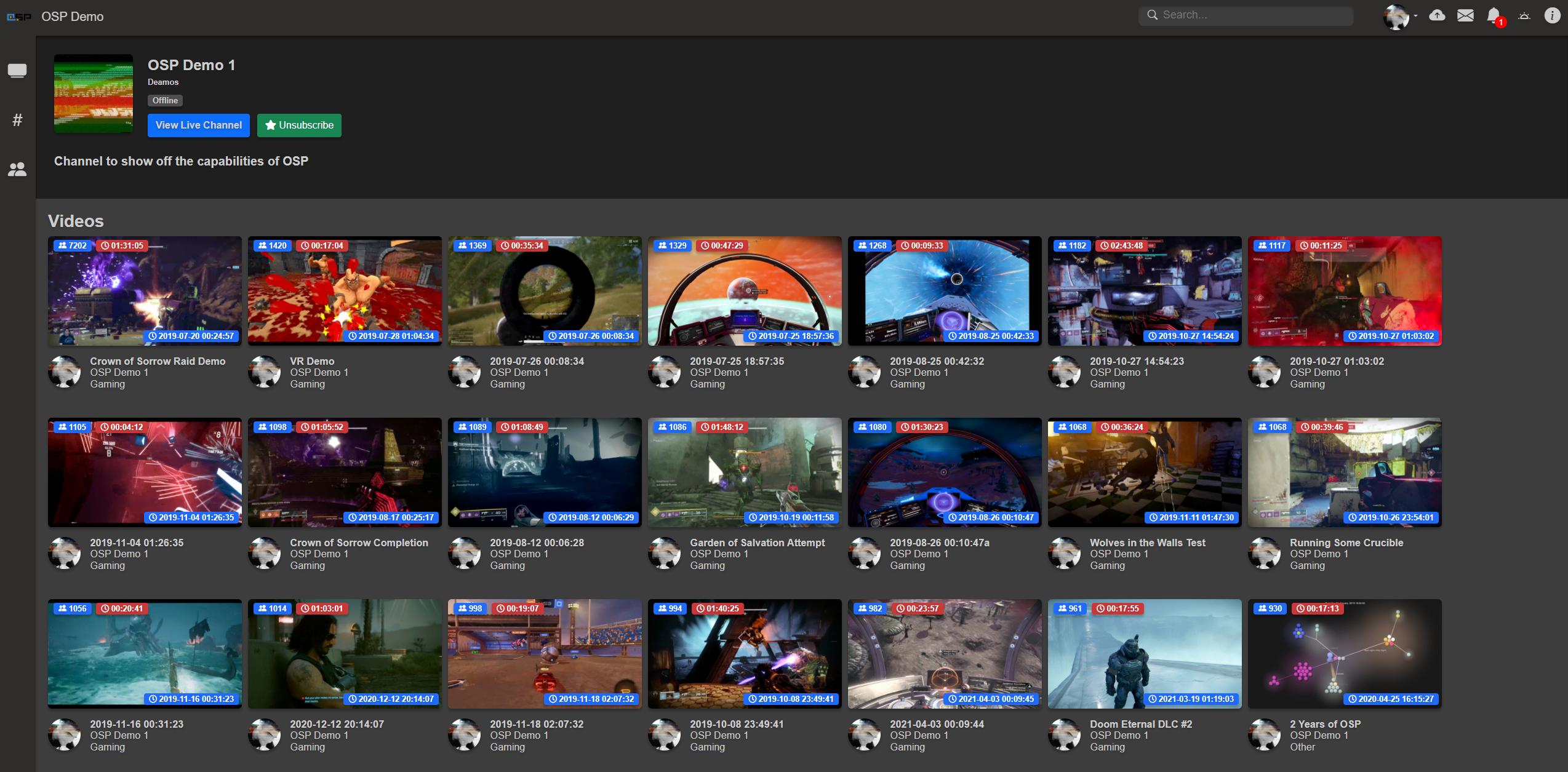
Task: Click the upload cloud icon
Action: click(1436, 15)
